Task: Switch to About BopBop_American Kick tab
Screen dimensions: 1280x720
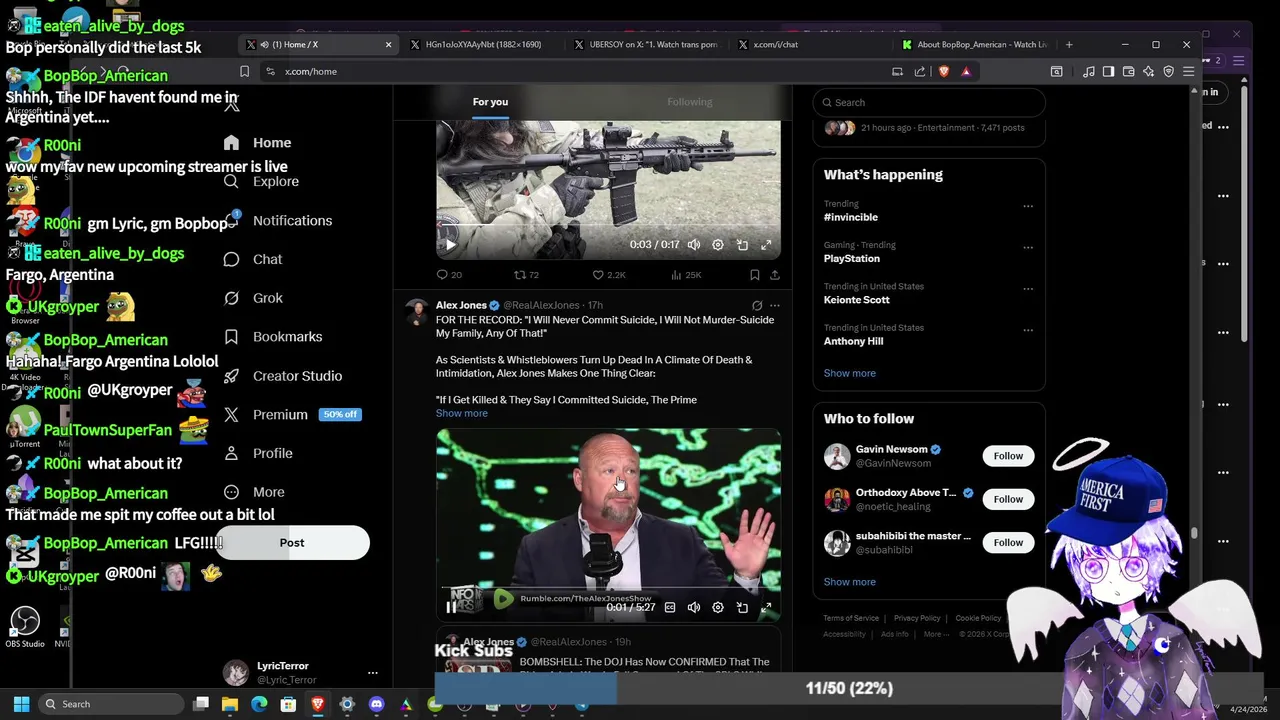Action: pyautogui.click(x=977, y=45)
